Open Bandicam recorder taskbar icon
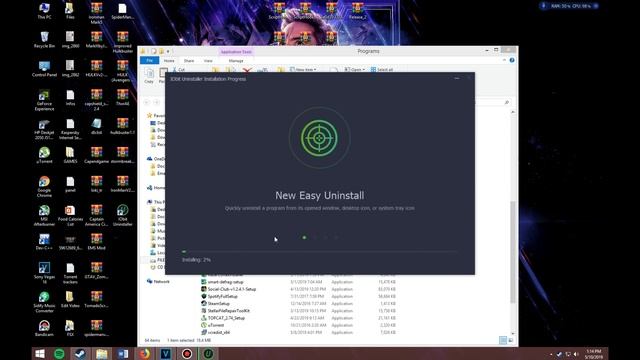The height and width of the screenshot is (360, 640). click(x=187, y=353)
